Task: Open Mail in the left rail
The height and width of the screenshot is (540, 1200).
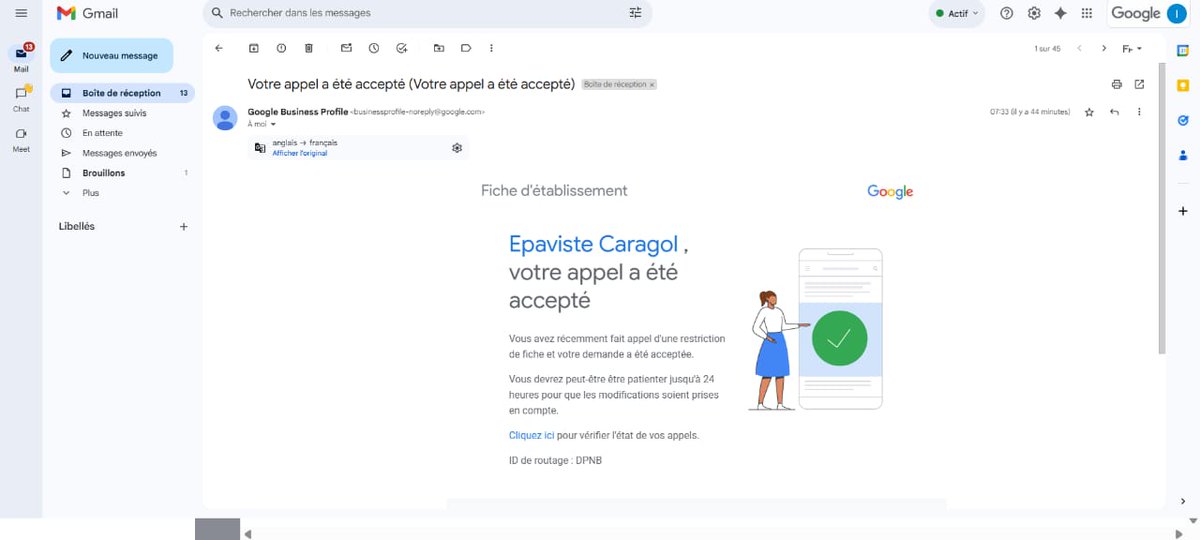Action: 21,57
